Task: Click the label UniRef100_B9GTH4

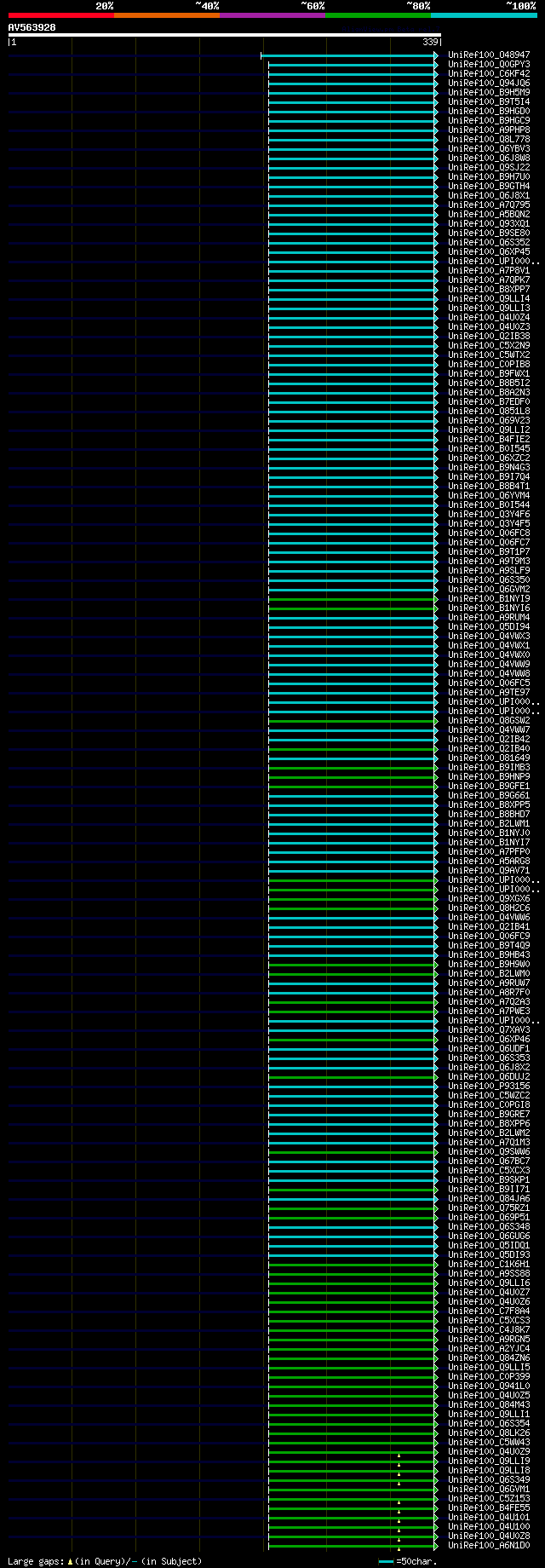Action: (x=489, y=186)
